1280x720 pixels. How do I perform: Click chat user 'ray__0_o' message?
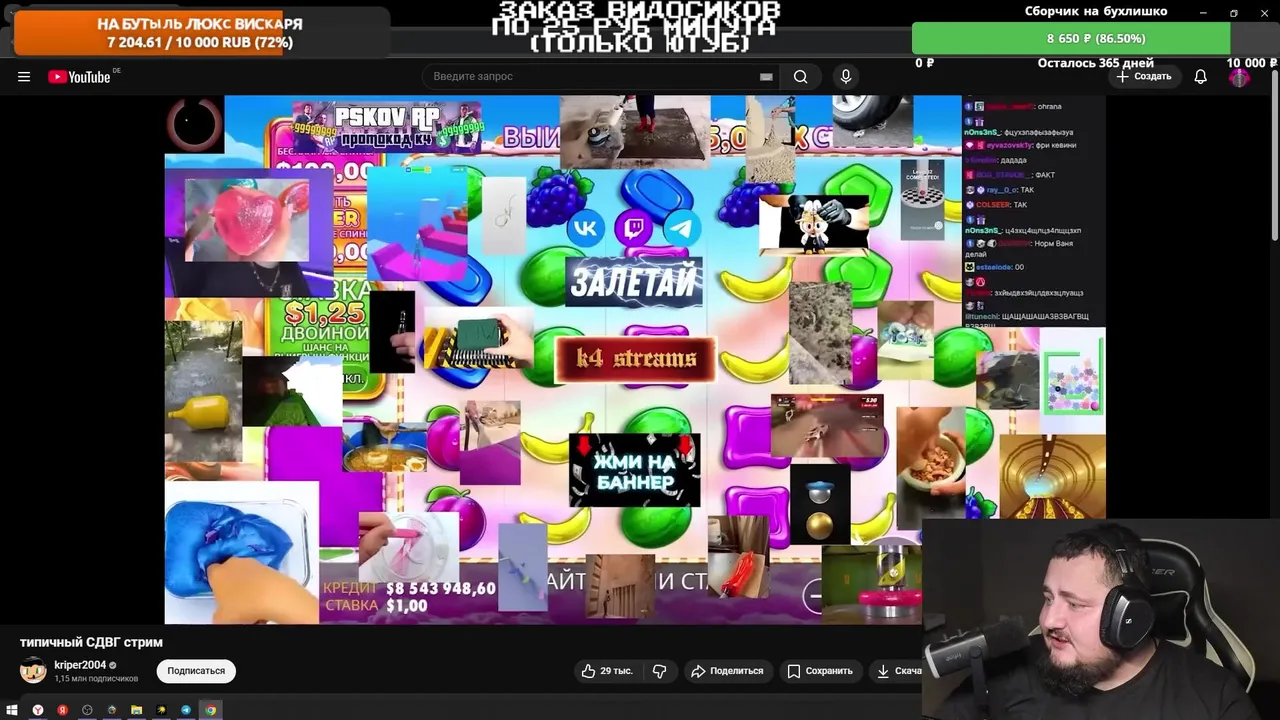[x=1000, y=190]
